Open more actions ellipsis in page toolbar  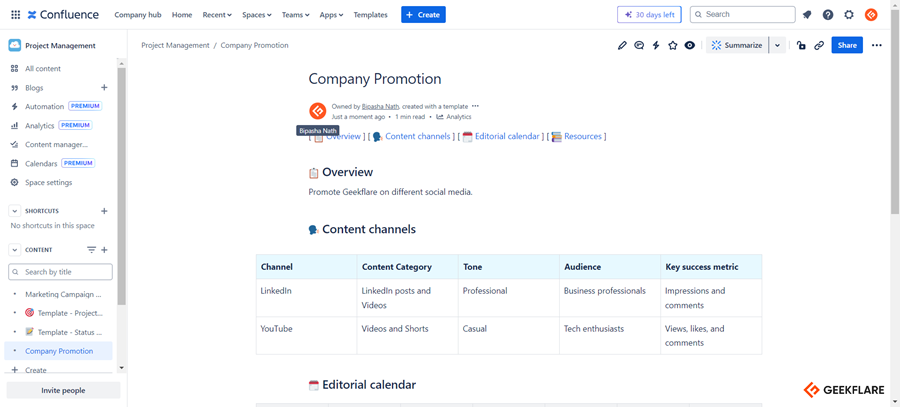pyautogui.click(x=876, y=45)
